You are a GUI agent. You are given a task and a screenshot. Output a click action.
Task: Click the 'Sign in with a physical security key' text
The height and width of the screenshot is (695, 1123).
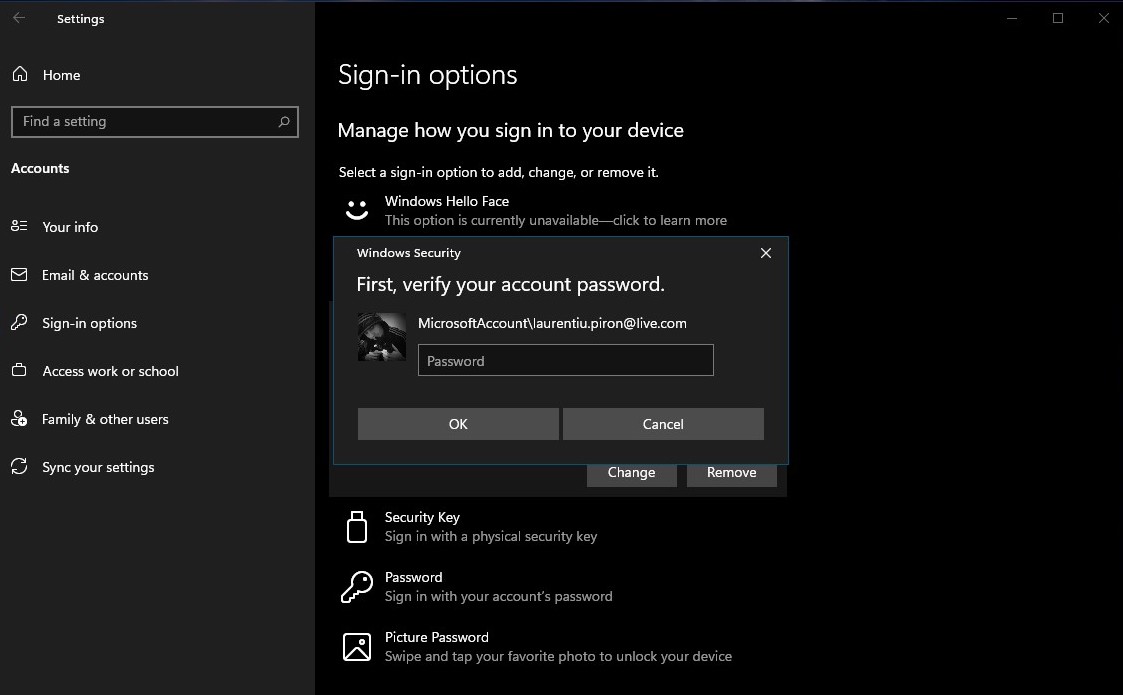coord(491,537)
